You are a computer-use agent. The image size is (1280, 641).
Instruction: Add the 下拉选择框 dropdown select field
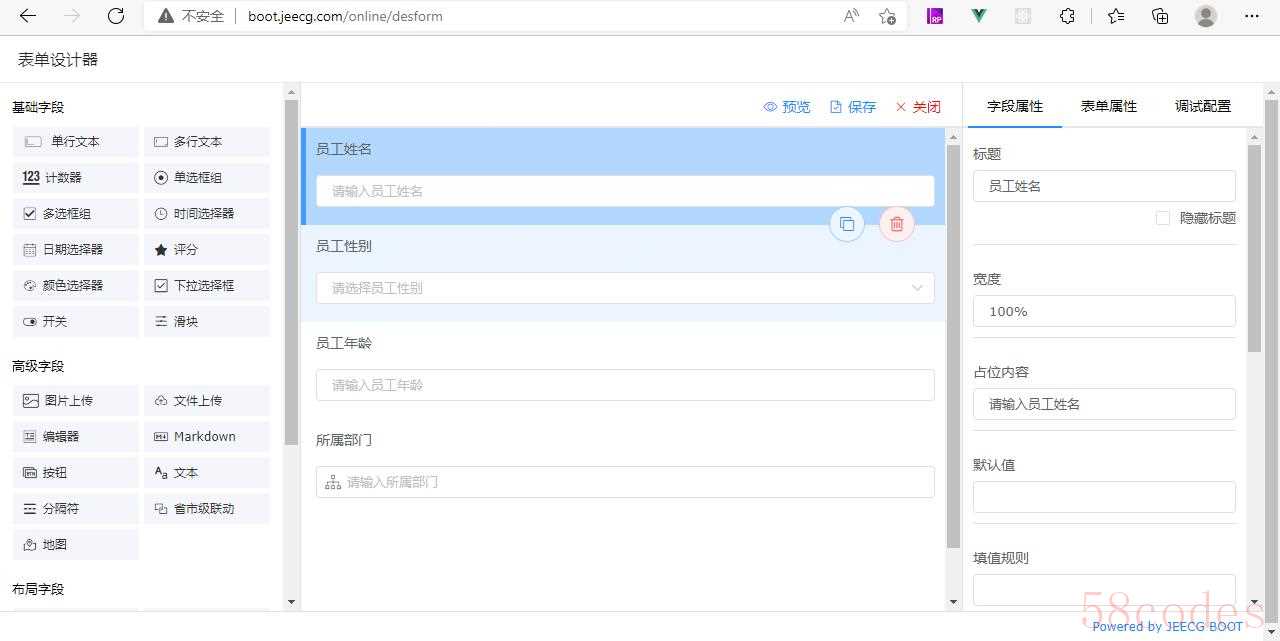point(207,286)
